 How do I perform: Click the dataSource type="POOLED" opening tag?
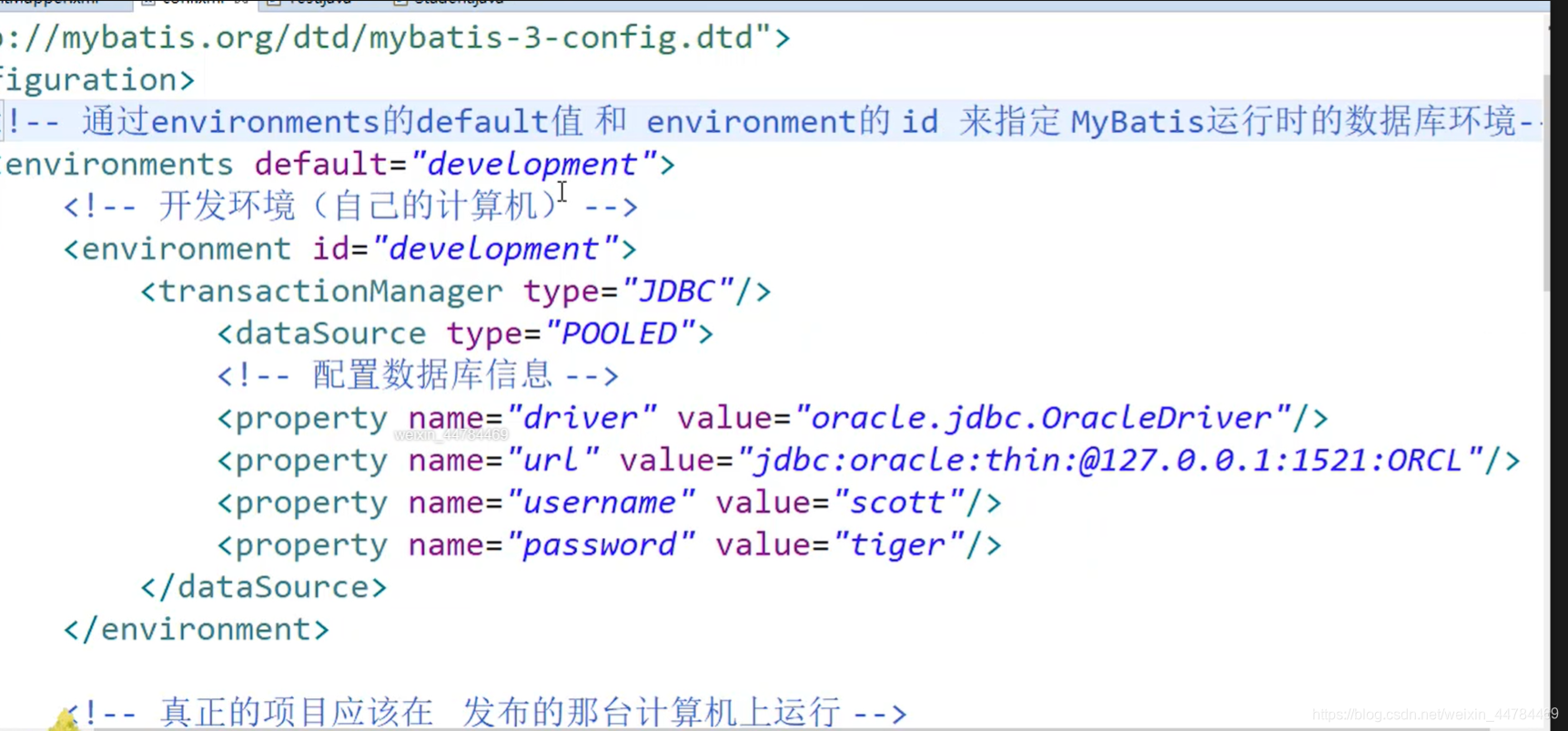(x=465, y=334)
